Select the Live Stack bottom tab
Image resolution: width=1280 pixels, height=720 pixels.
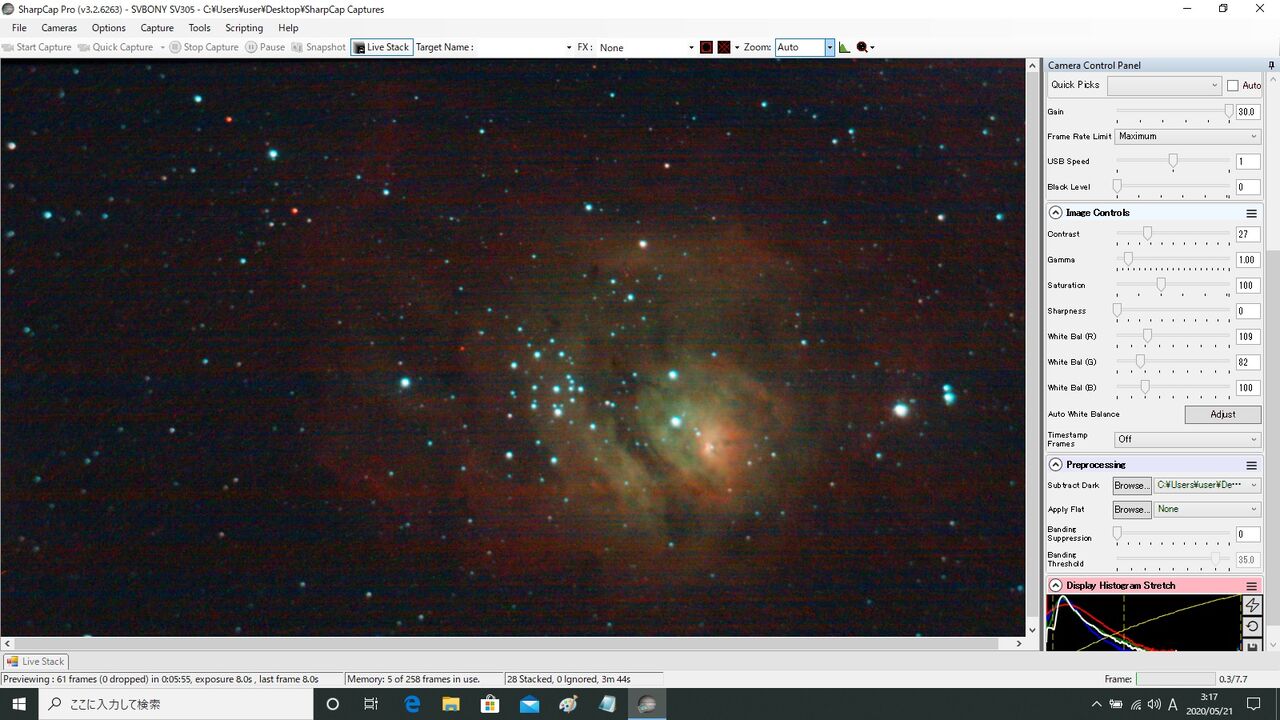pos(35,661)
